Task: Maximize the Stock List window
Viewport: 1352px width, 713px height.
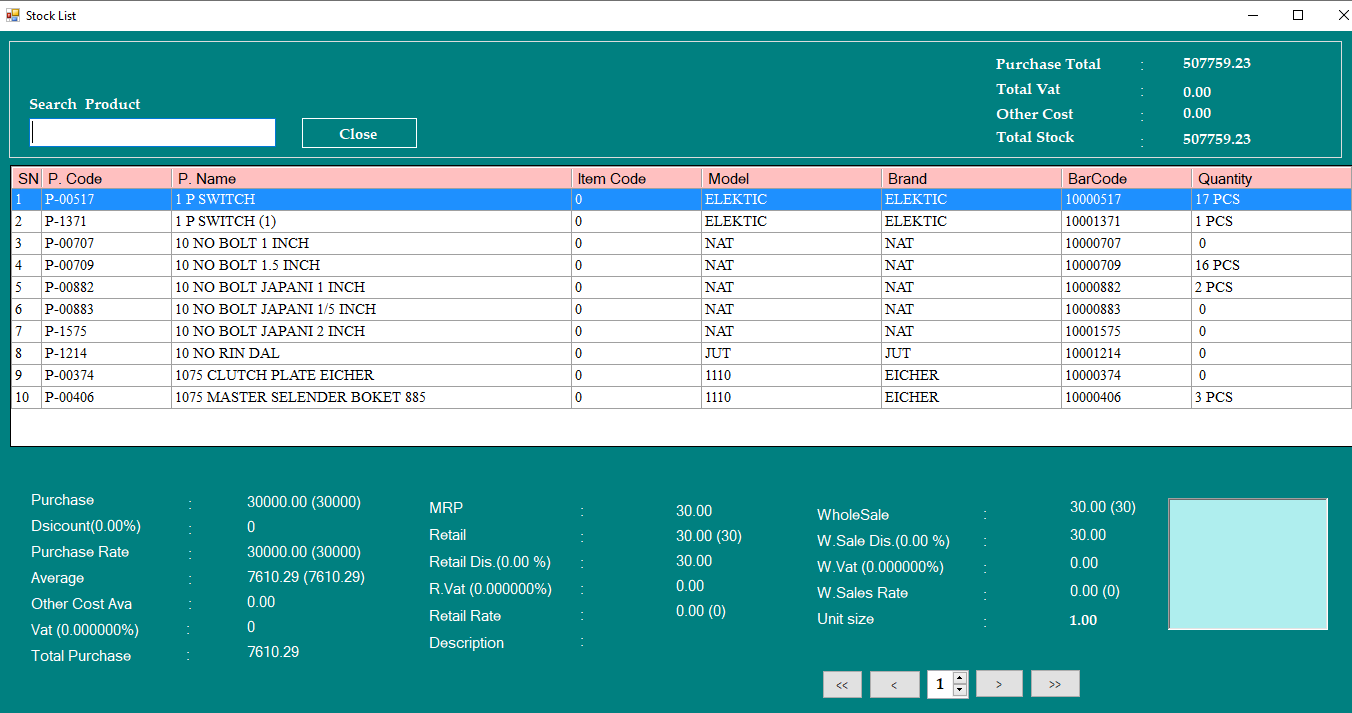Action: tap(1298, 15)
